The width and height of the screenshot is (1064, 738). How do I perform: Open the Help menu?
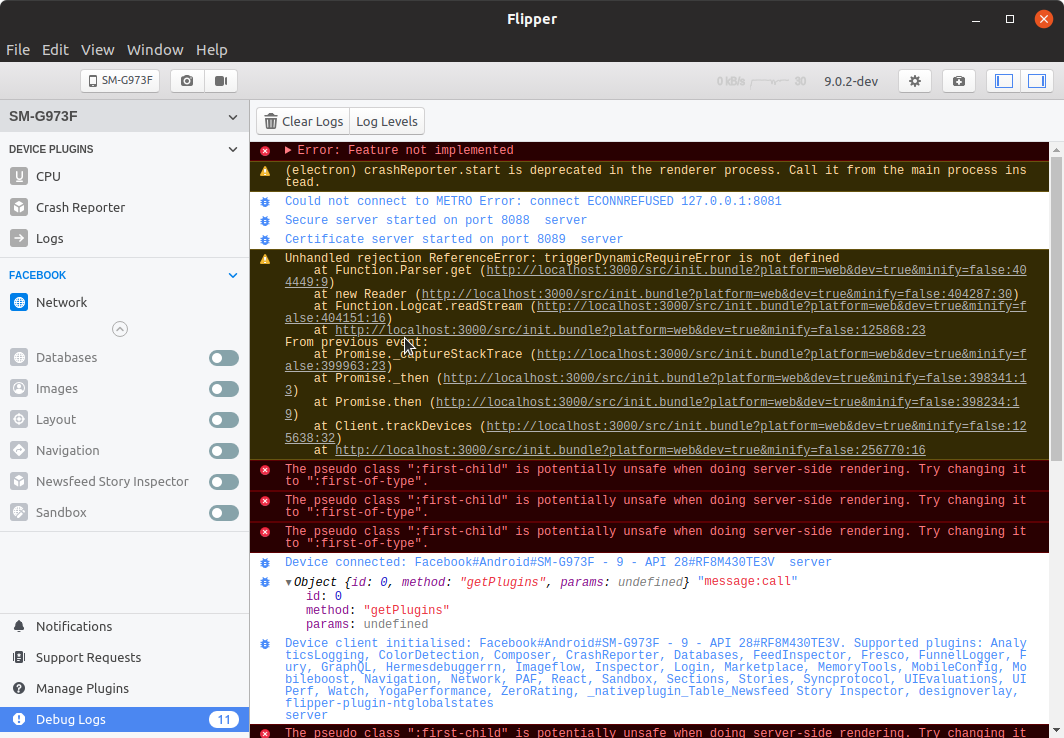(212, 50)
